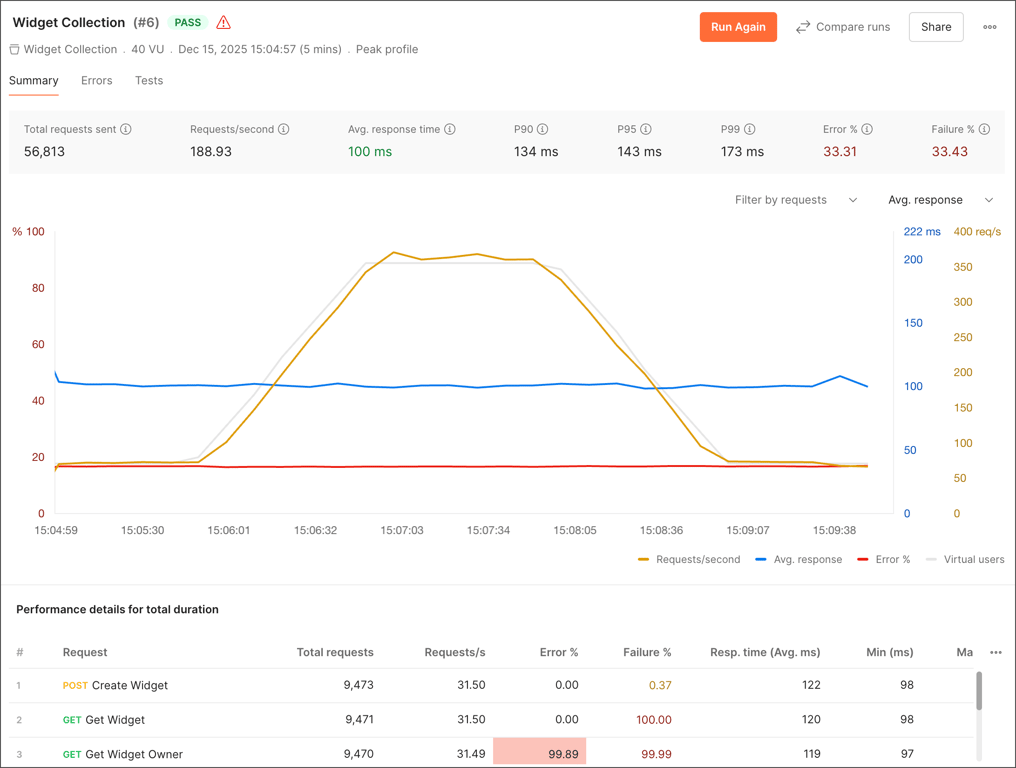Click the warning triangle beside the PASS badge
Viewport: 1016px width, 768px height.
coord(223,21)
